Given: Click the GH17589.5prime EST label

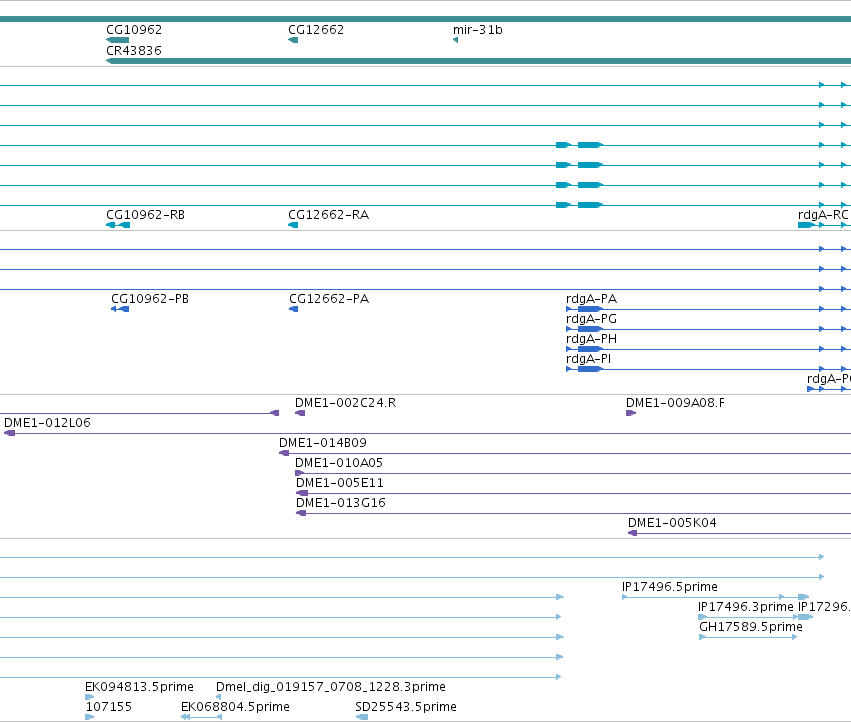Looking at the screenshot, I should coord(751,628).
